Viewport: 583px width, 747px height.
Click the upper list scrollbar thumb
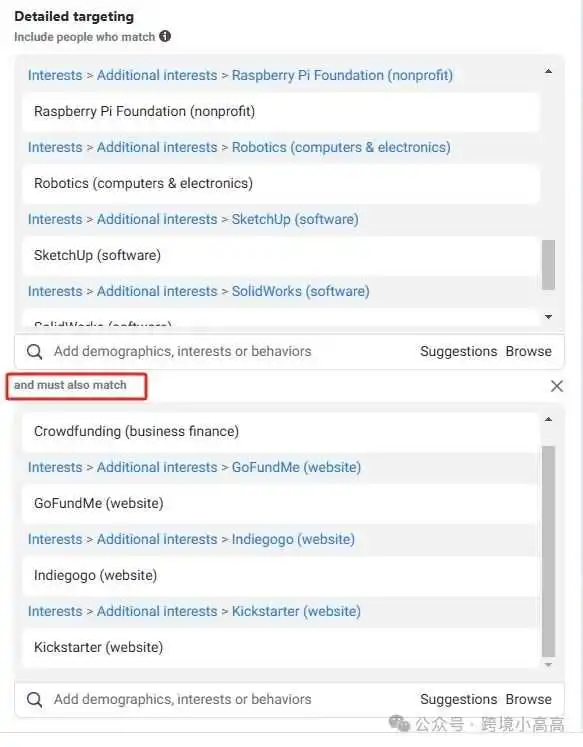(548, 265)
